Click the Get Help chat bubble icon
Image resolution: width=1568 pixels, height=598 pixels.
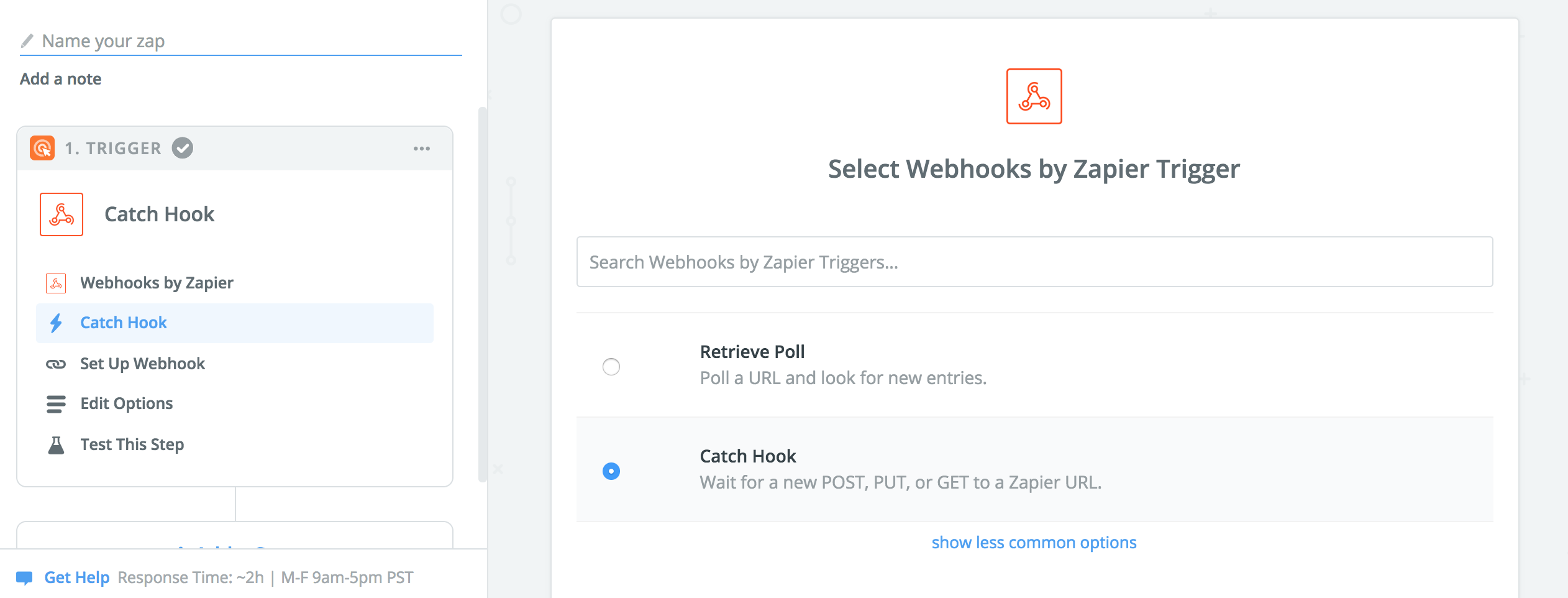point(24,578)
